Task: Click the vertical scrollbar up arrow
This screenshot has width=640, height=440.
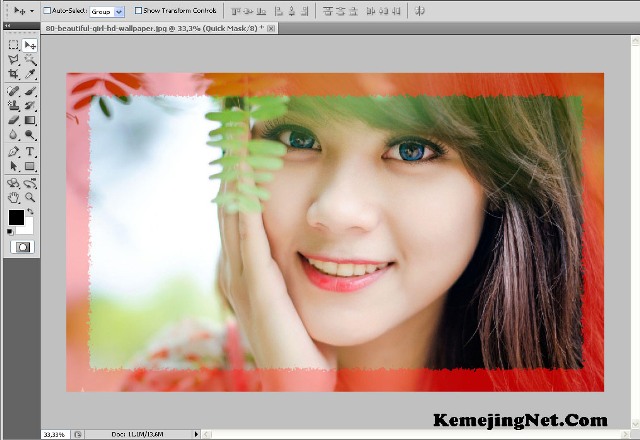Action: 635,40
